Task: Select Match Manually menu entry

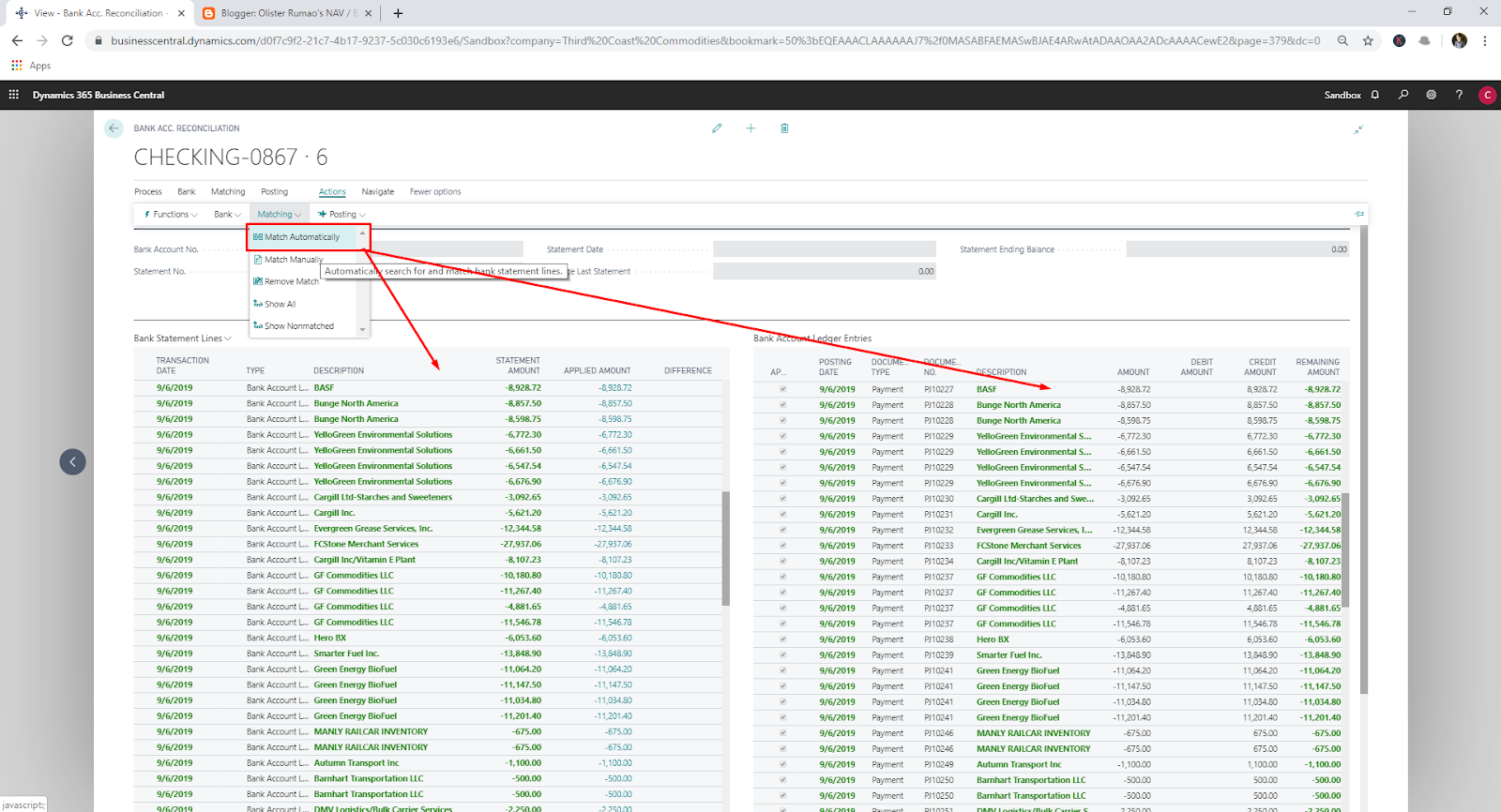Action: click(x=293, y=260)
